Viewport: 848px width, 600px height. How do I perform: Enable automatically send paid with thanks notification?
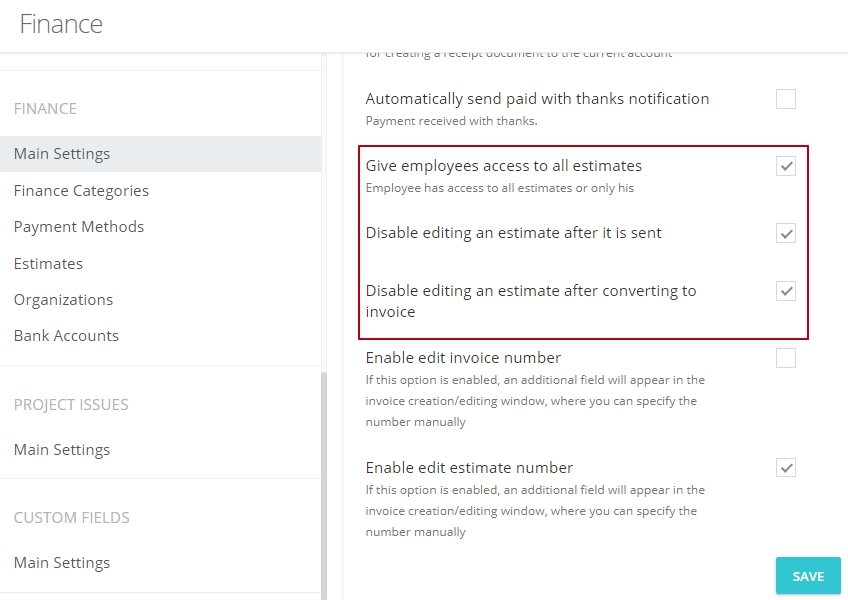pos(785,99)
